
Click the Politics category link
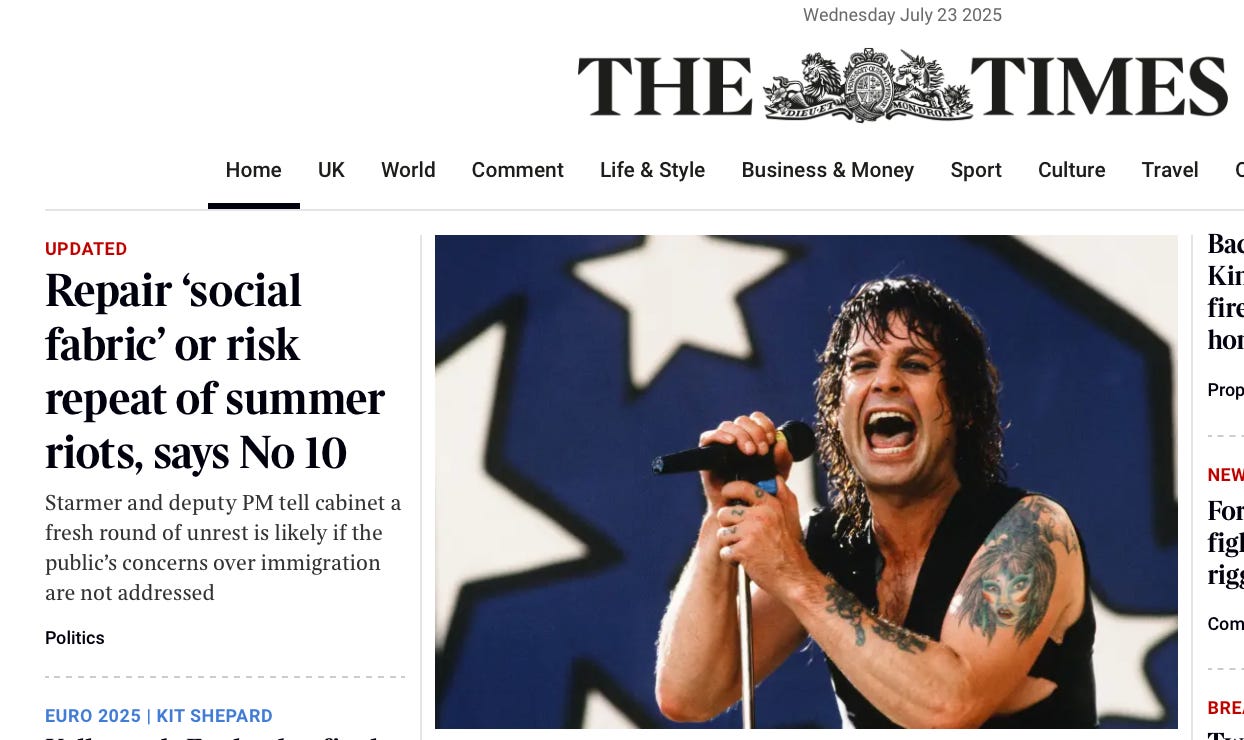(x=75, y=638)
